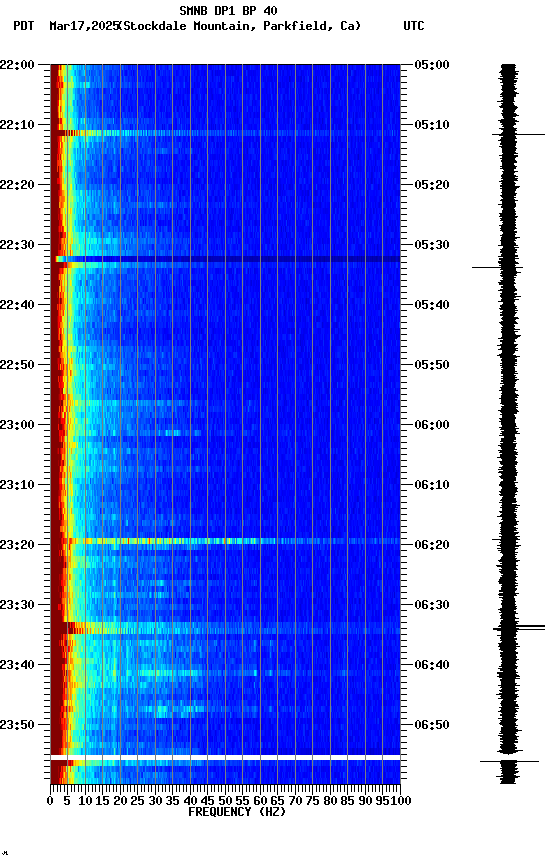The height and width of the screenshot is (864, 552).
Task: Click the 05:50 UTC time label
Action: click(x=431, y=365)
